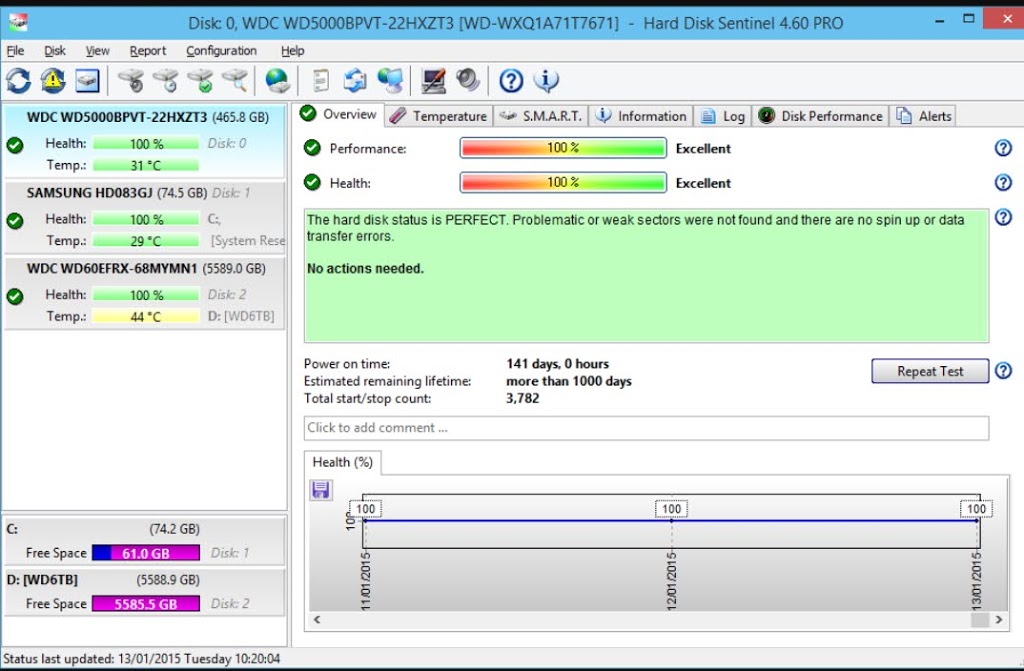This screenshot has height=671, width=1024.
Task: Click the globe toolbar icon
Action: (x=277, y=80)
